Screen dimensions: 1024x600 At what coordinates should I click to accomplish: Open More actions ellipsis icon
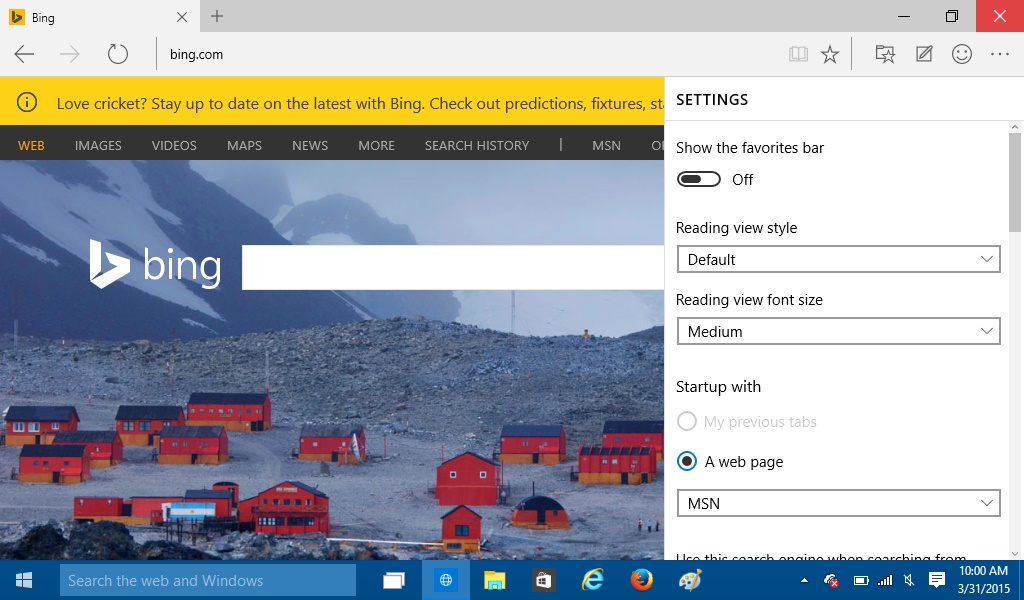coord(1000,54)
